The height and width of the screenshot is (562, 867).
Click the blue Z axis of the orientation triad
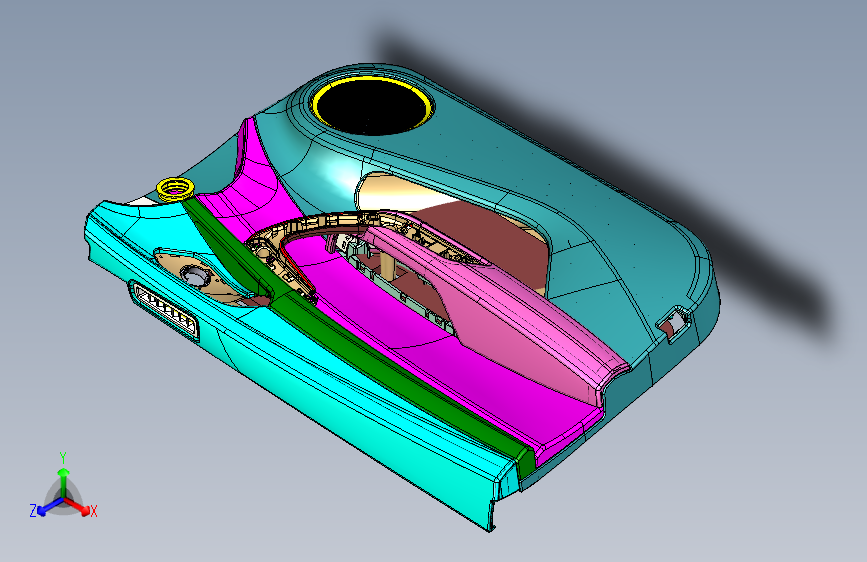(46, 506)
